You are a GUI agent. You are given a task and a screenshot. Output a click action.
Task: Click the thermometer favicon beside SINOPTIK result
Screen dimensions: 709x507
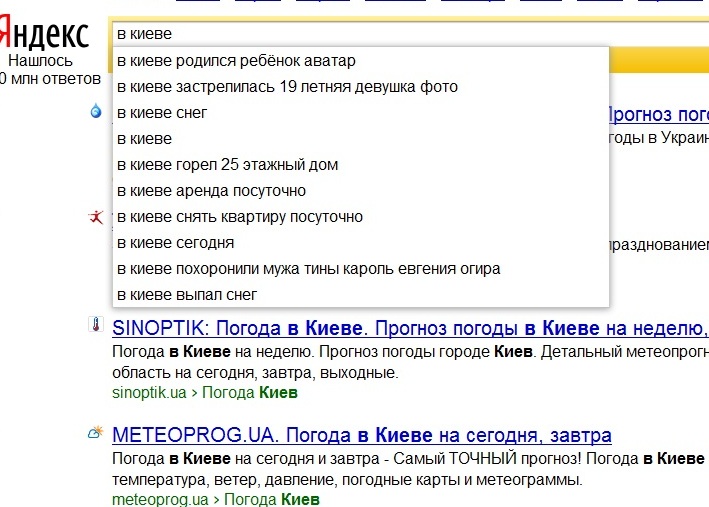pos(96,325)
